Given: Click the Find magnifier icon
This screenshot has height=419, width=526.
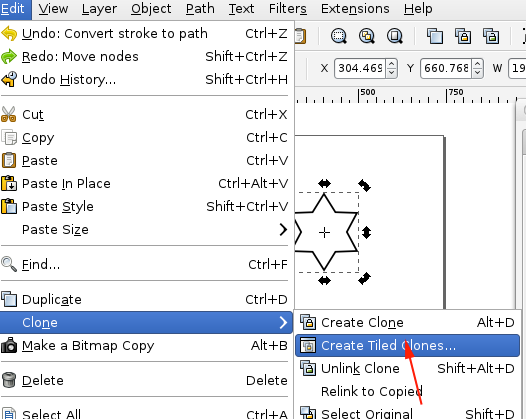Looking at the screenshot, I should (x=9, y=264).
